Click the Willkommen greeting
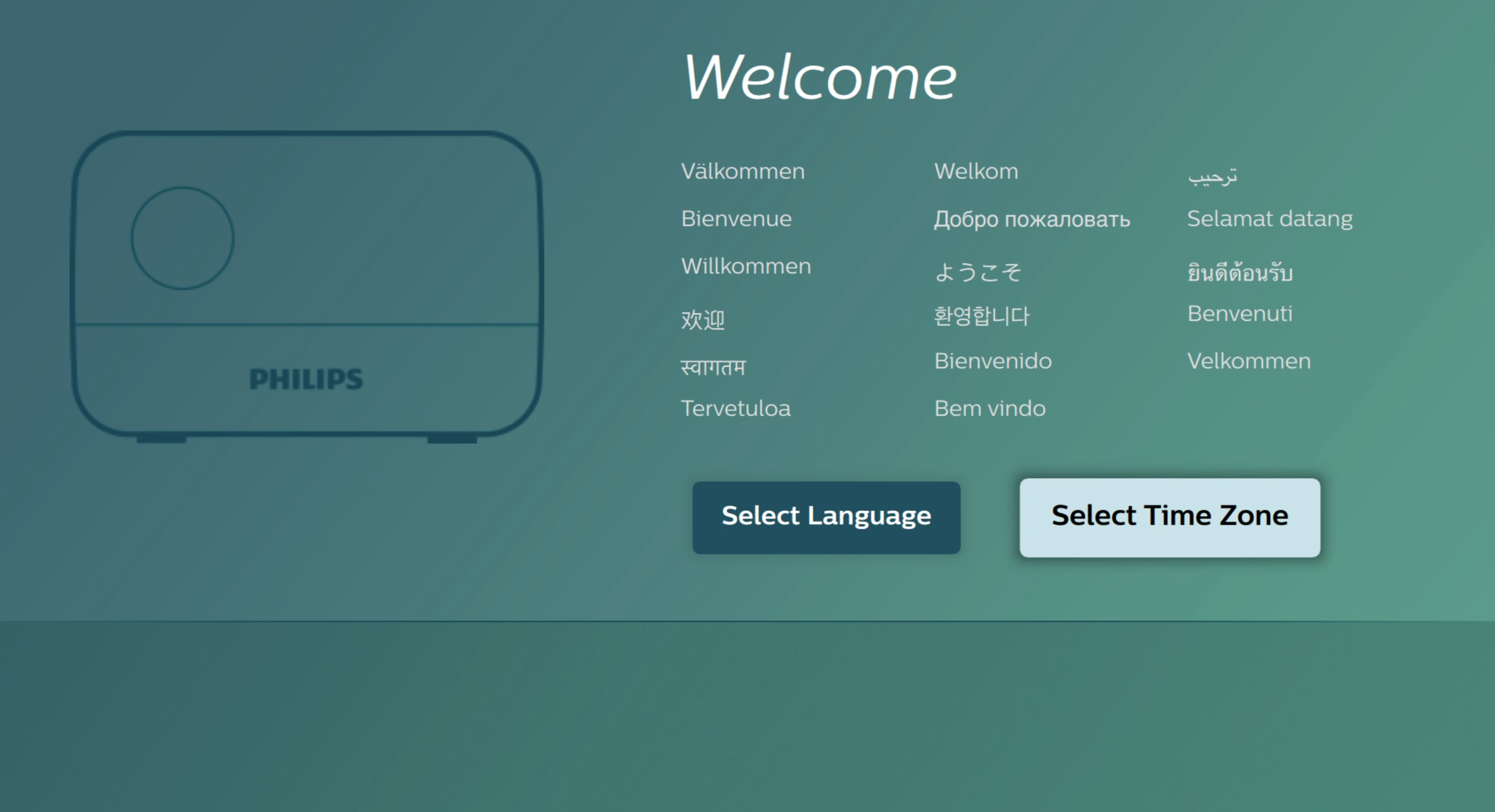Viewport: 1495px width, 812px height. 746,266
